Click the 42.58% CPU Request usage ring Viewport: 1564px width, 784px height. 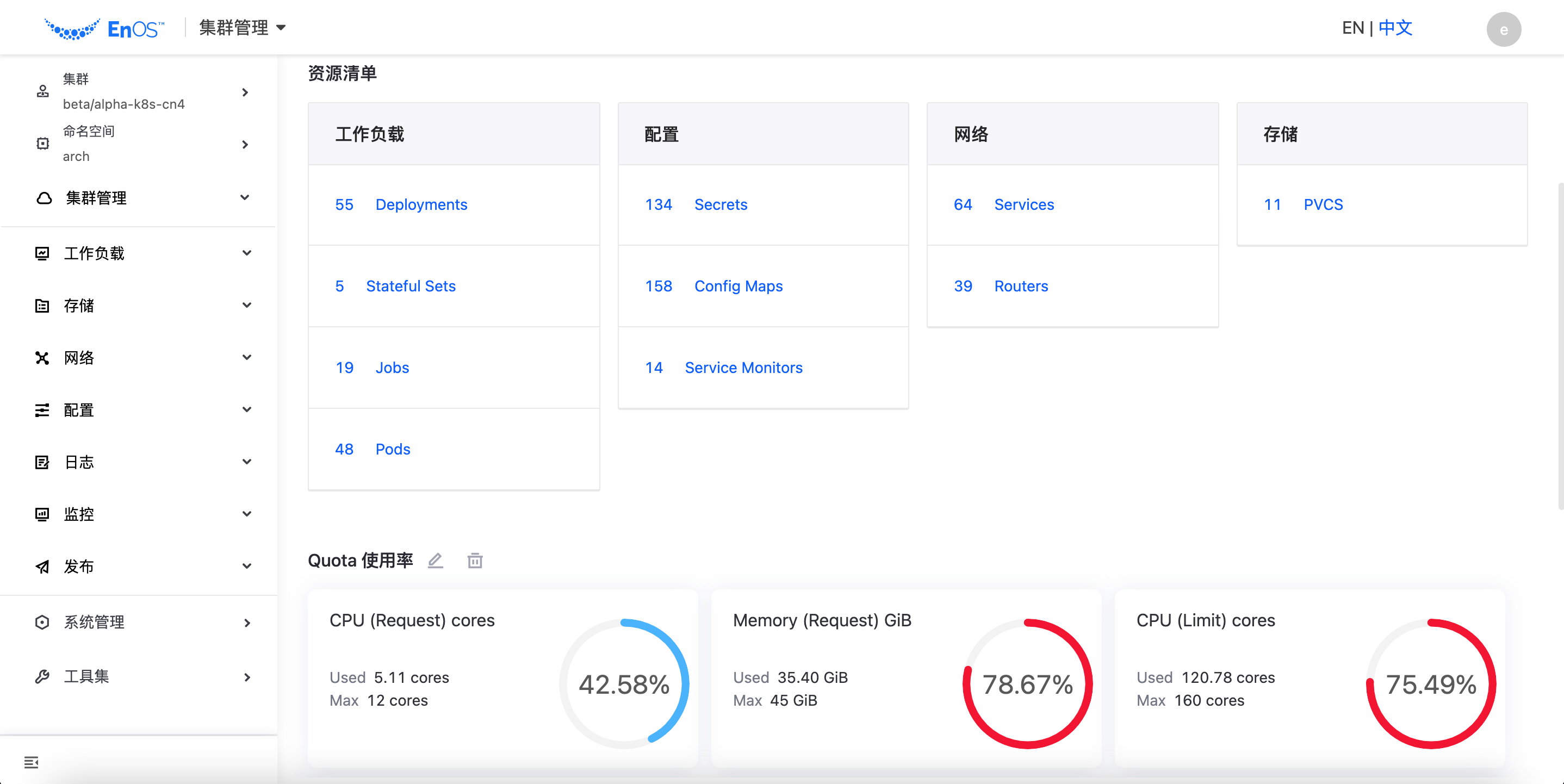[624, 684]
